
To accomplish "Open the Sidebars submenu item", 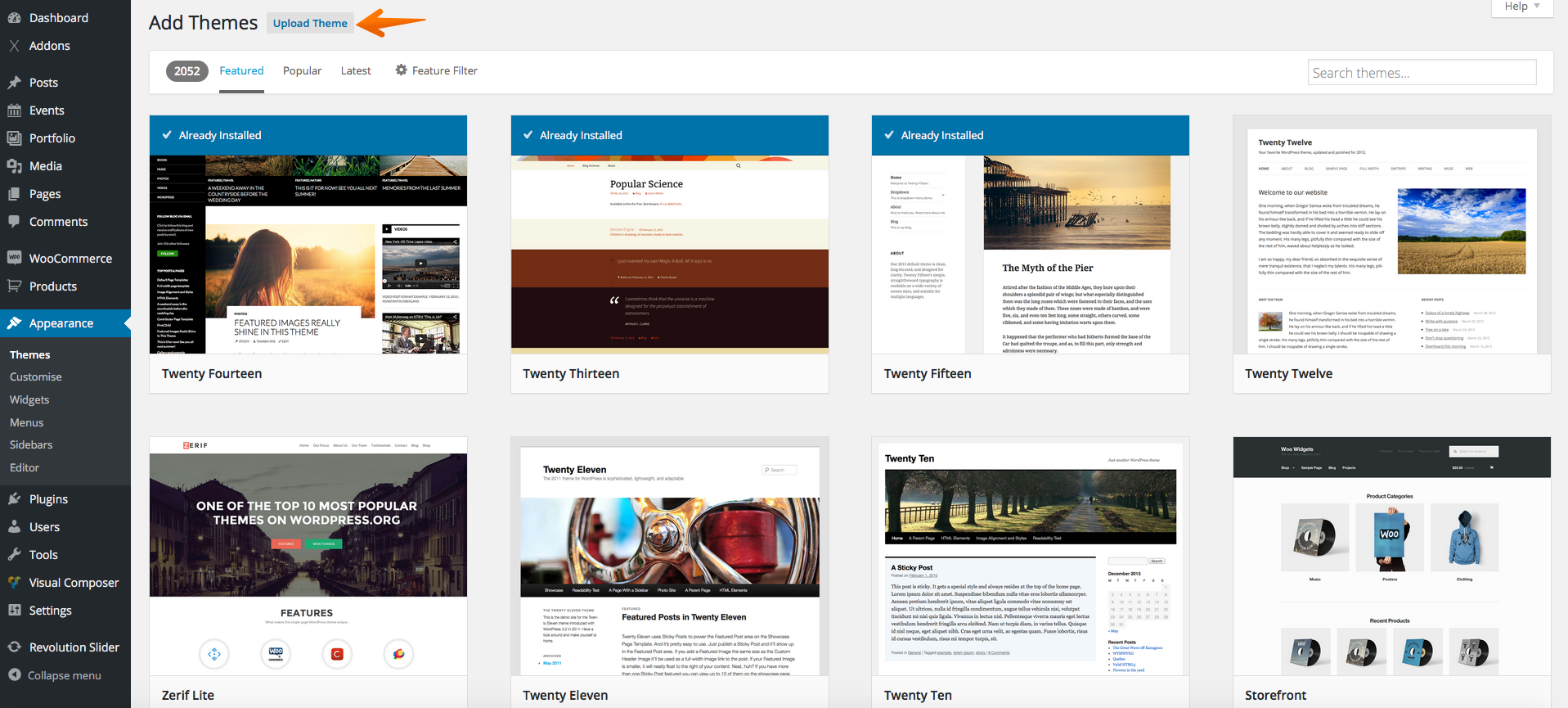I will tap(31, 445).
